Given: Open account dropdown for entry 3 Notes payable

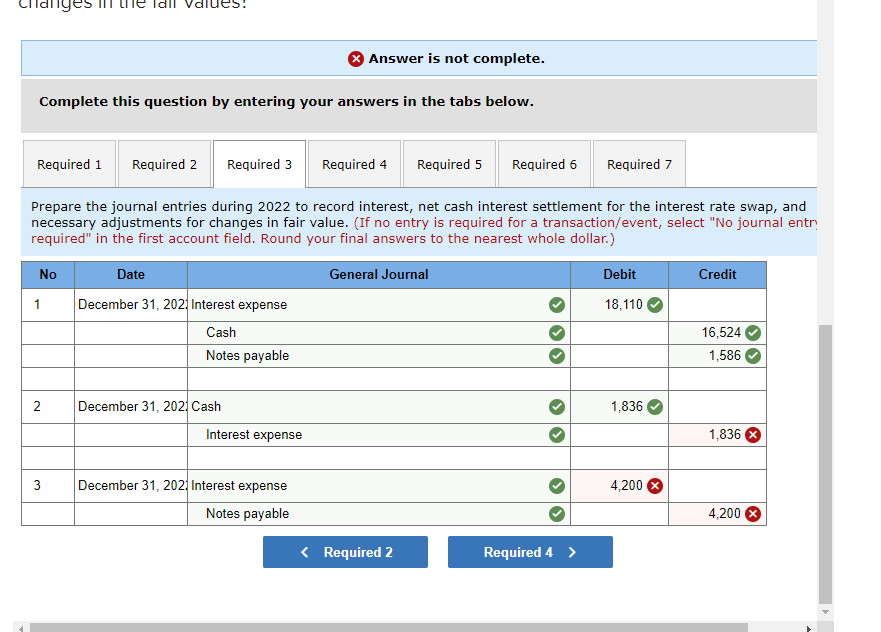Looking at the screenshot, I should [x=379, y=513].
